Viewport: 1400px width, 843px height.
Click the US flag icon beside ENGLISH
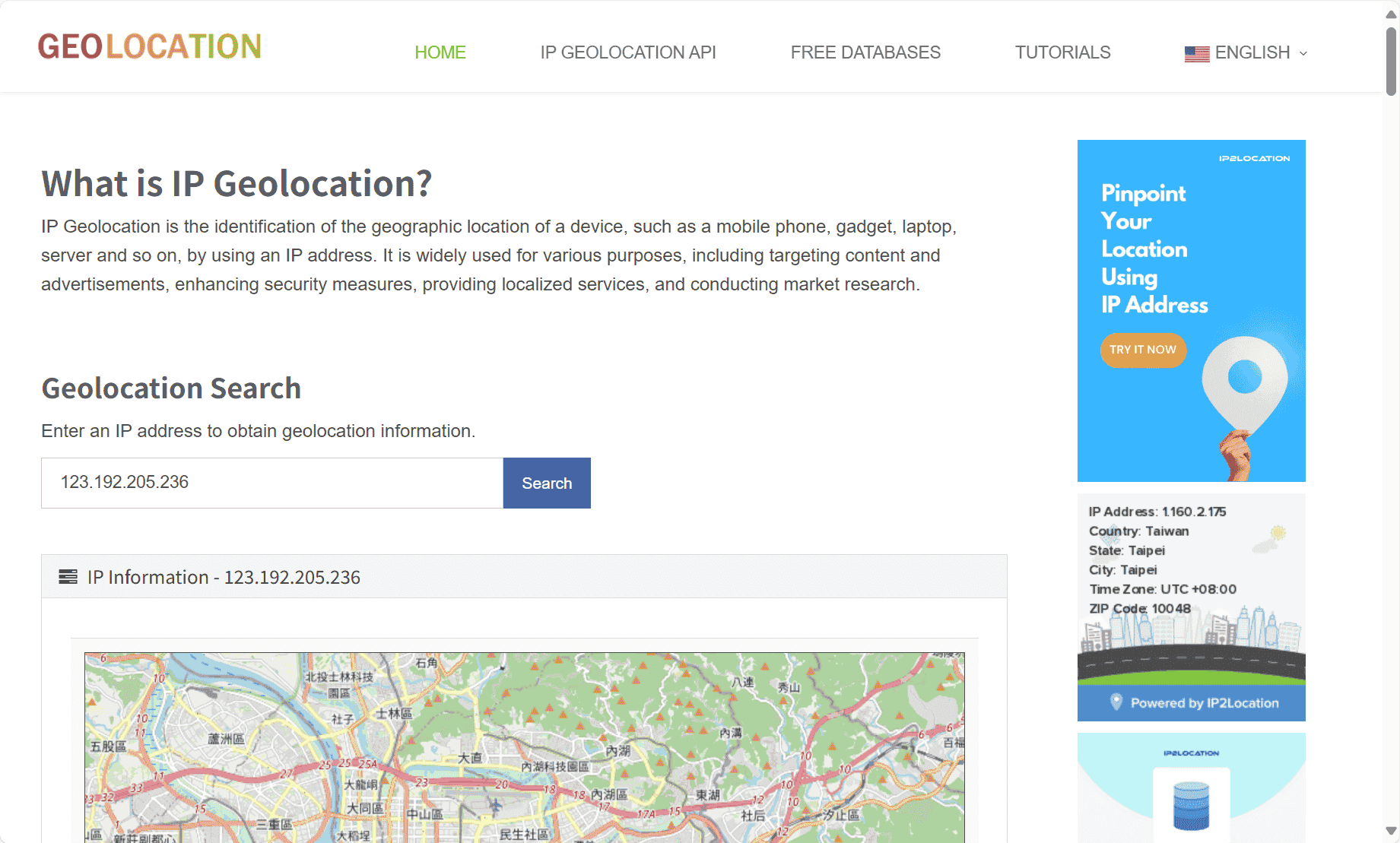1196,52
